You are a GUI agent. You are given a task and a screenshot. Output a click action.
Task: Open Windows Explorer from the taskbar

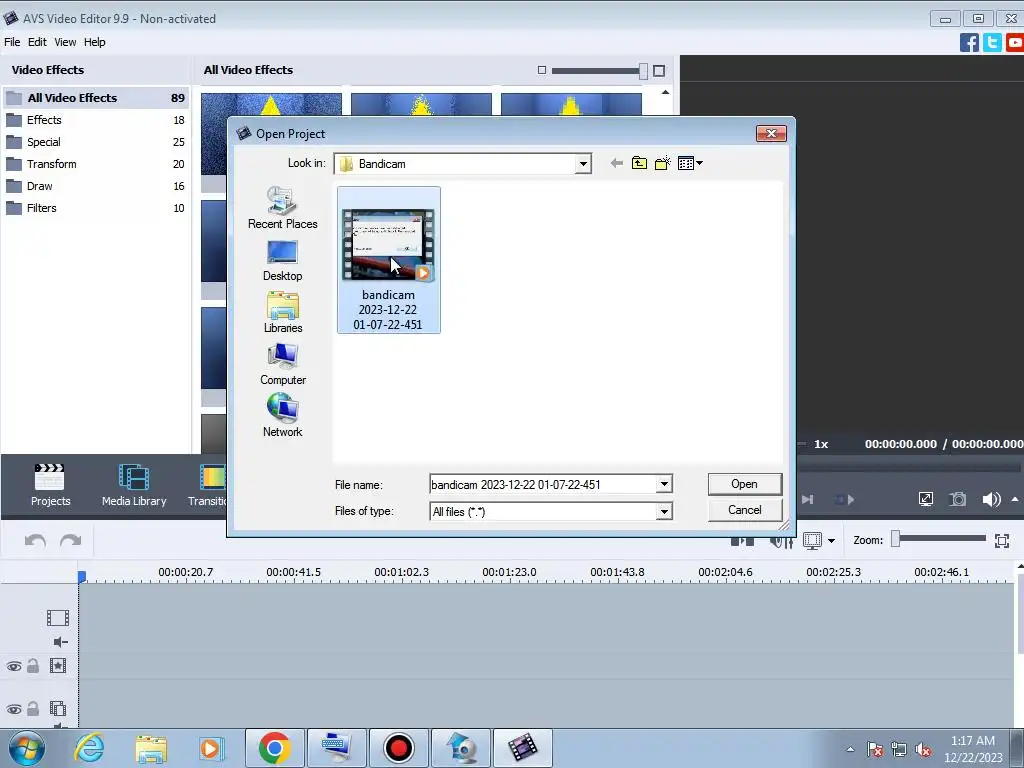(151, 748)
